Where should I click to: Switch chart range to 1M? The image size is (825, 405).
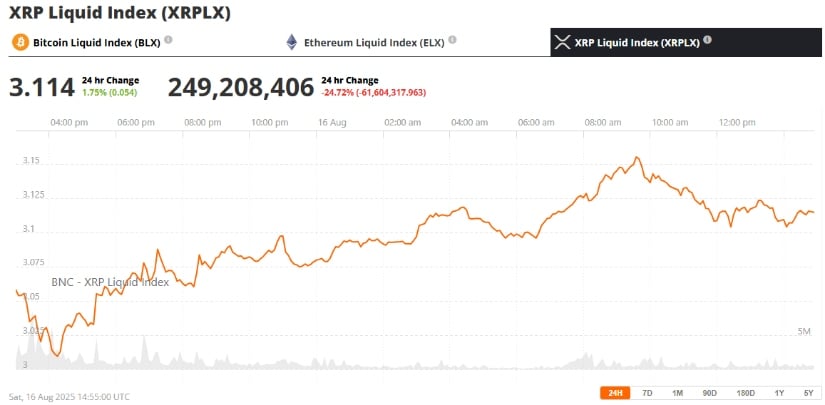[x=678, y=393]
